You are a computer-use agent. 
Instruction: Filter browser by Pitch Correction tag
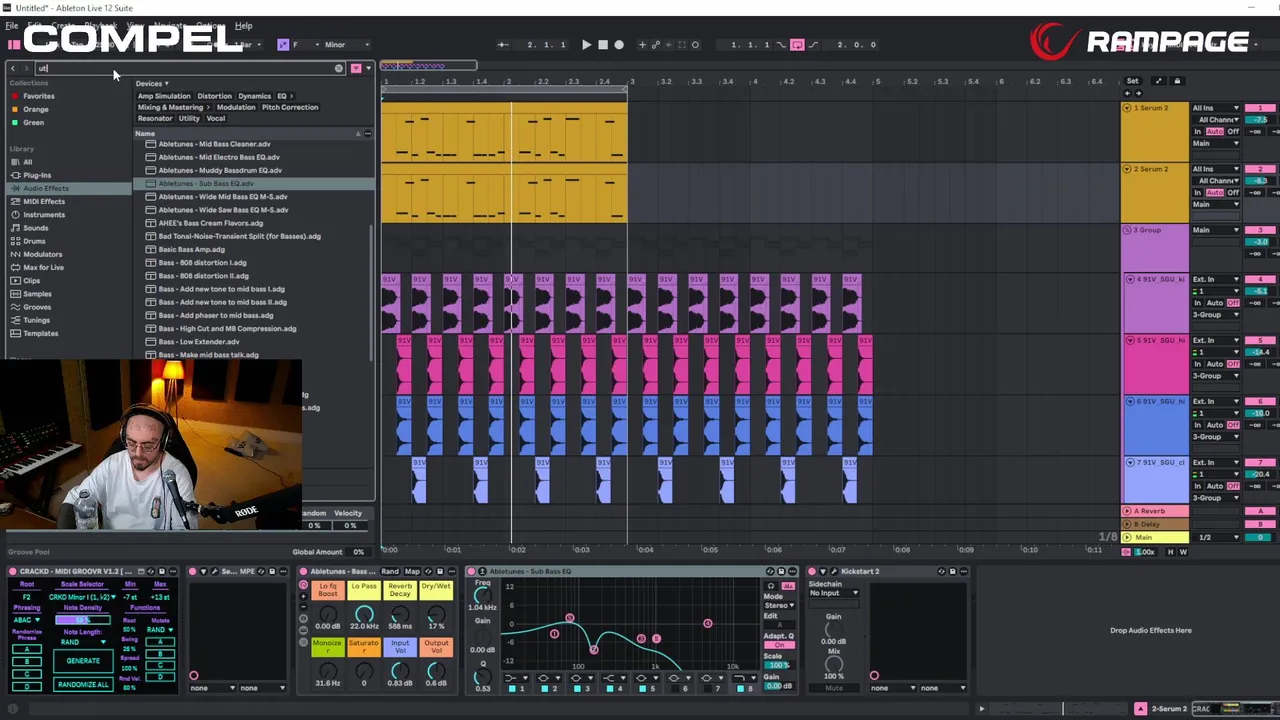290,107
